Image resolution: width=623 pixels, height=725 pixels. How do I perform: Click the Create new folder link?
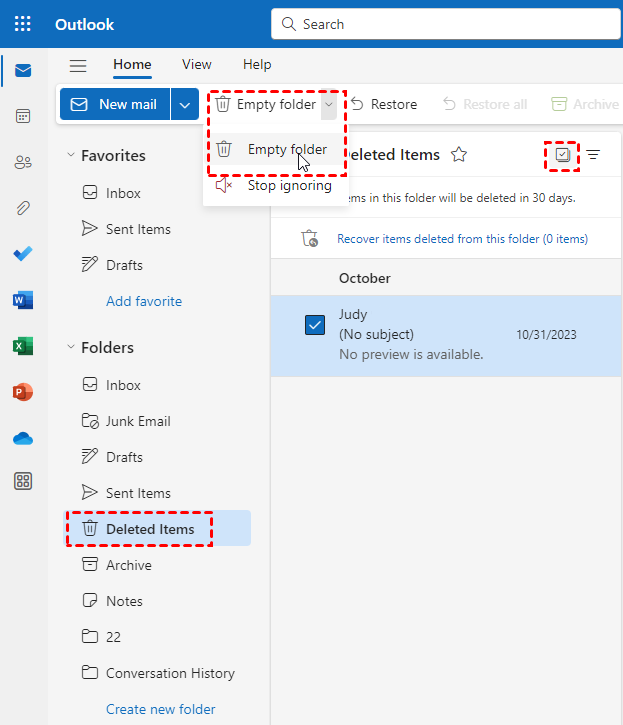160,709
